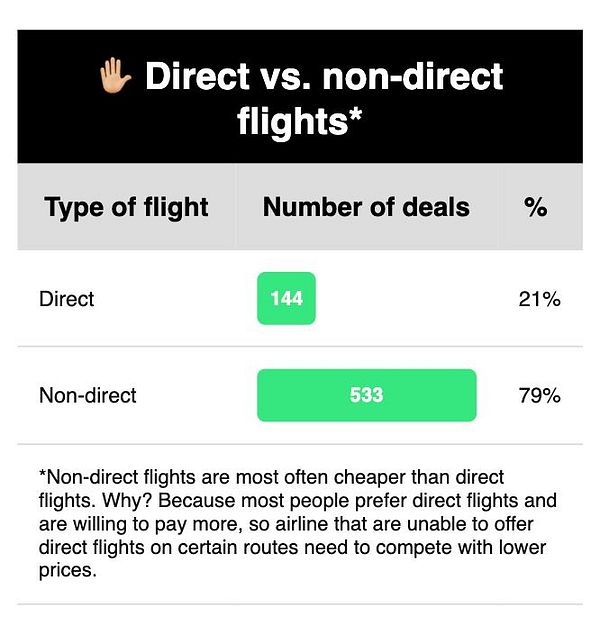Click the 79% value in Non-direct row
This screenshot has width=600, height=643.
tap(539, 395)
